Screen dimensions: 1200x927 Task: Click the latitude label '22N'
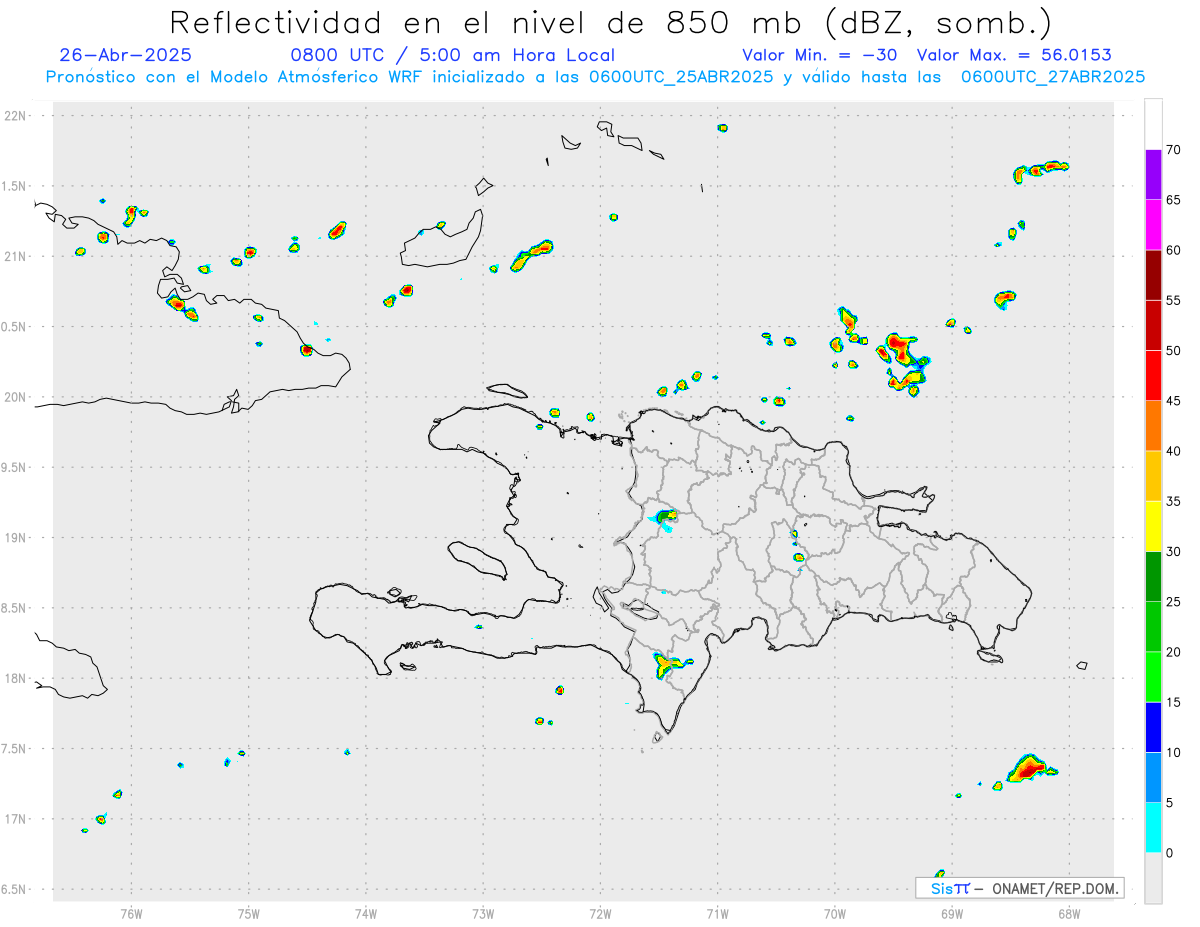17,116
